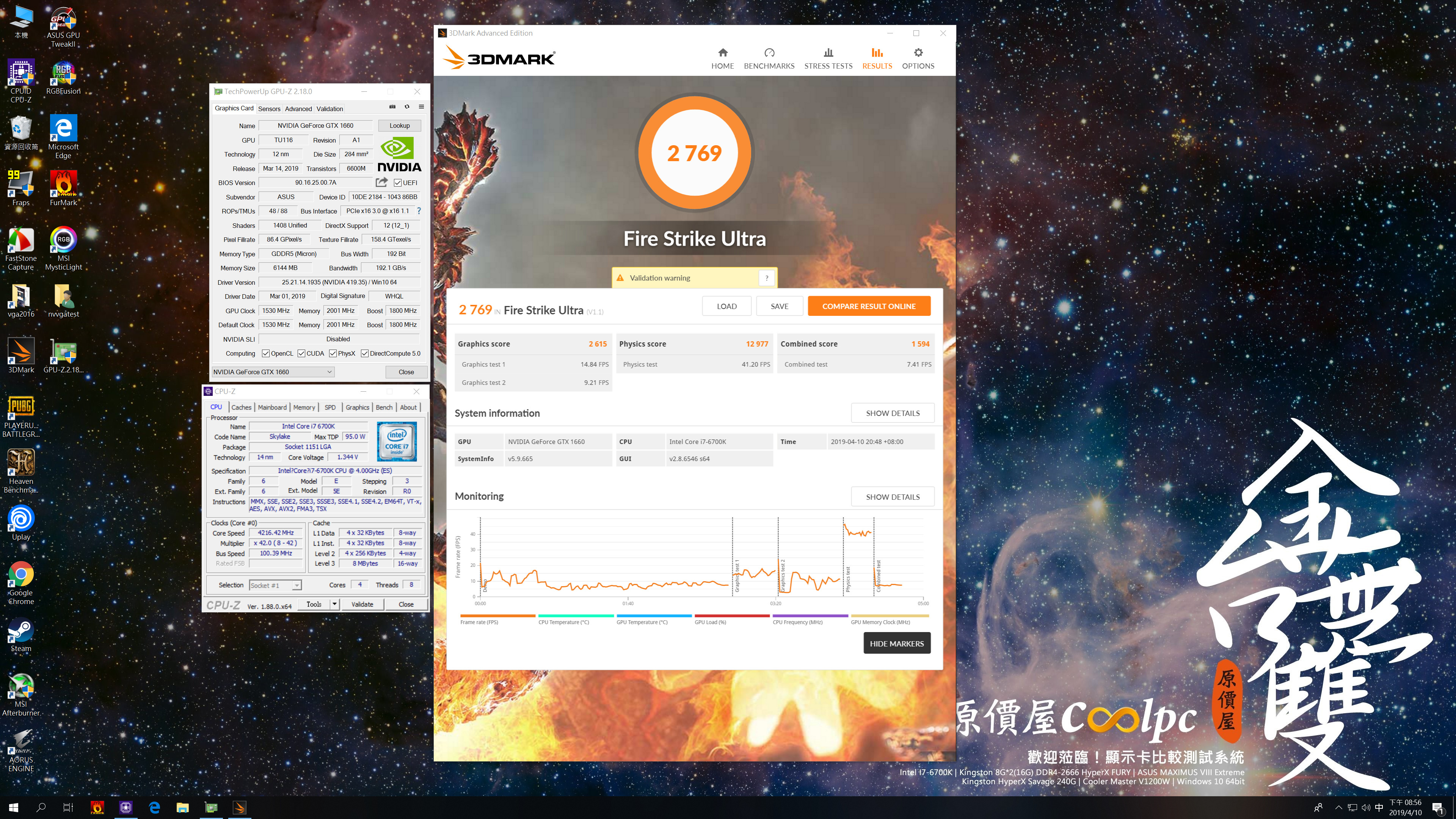Open 3DMark BENCHMARKS section
1456x819 pixels.
[x=769, y=59]
